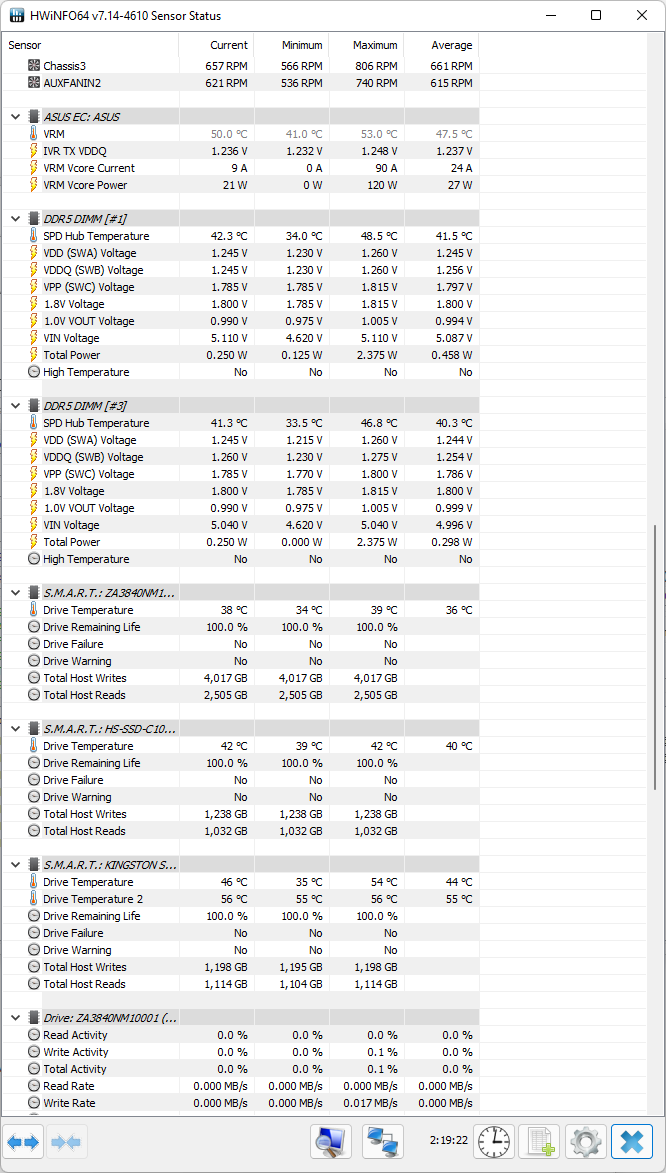Open the remote network computers icon
The height and width of the screenshot is (1173, 666).
point(382,1142)
